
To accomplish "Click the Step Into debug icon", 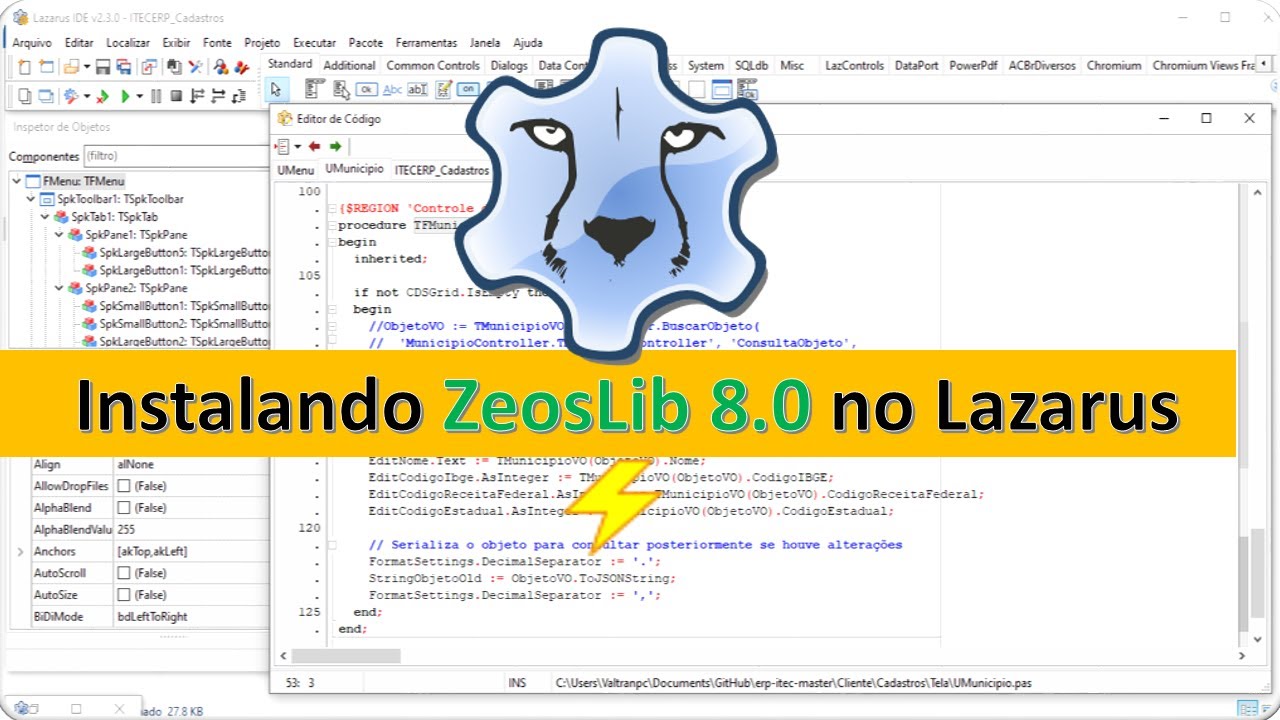I will click(x=197, y=96).
